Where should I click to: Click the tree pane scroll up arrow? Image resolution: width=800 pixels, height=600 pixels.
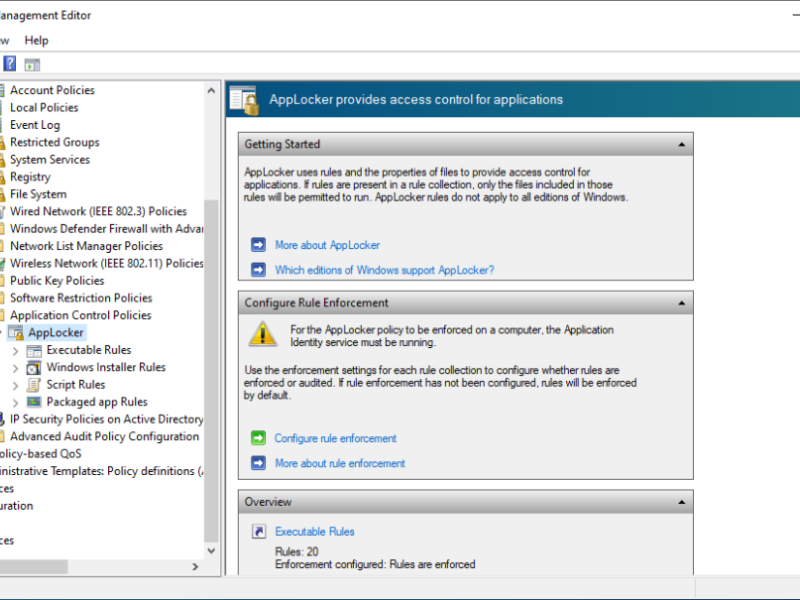[211, 91]
